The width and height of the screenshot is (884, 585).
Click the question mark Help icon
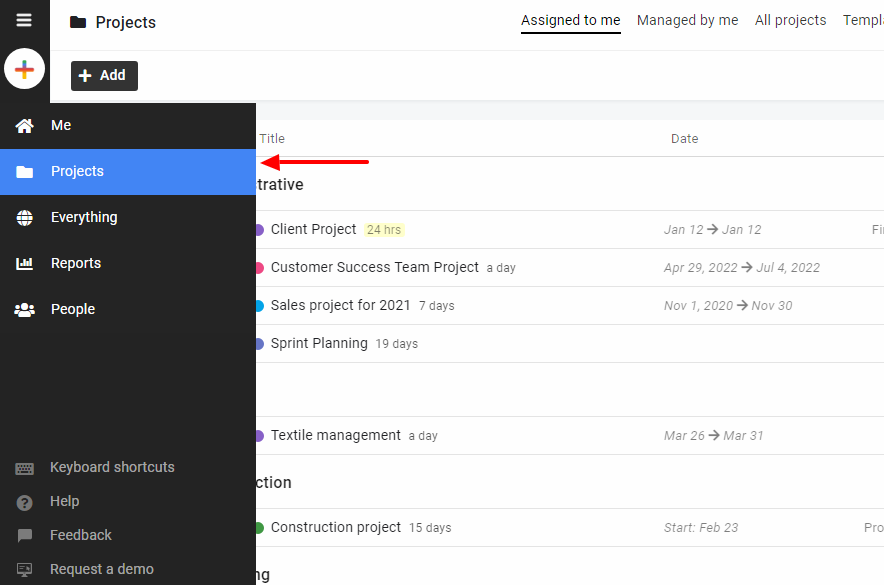(x=24, y=502)
